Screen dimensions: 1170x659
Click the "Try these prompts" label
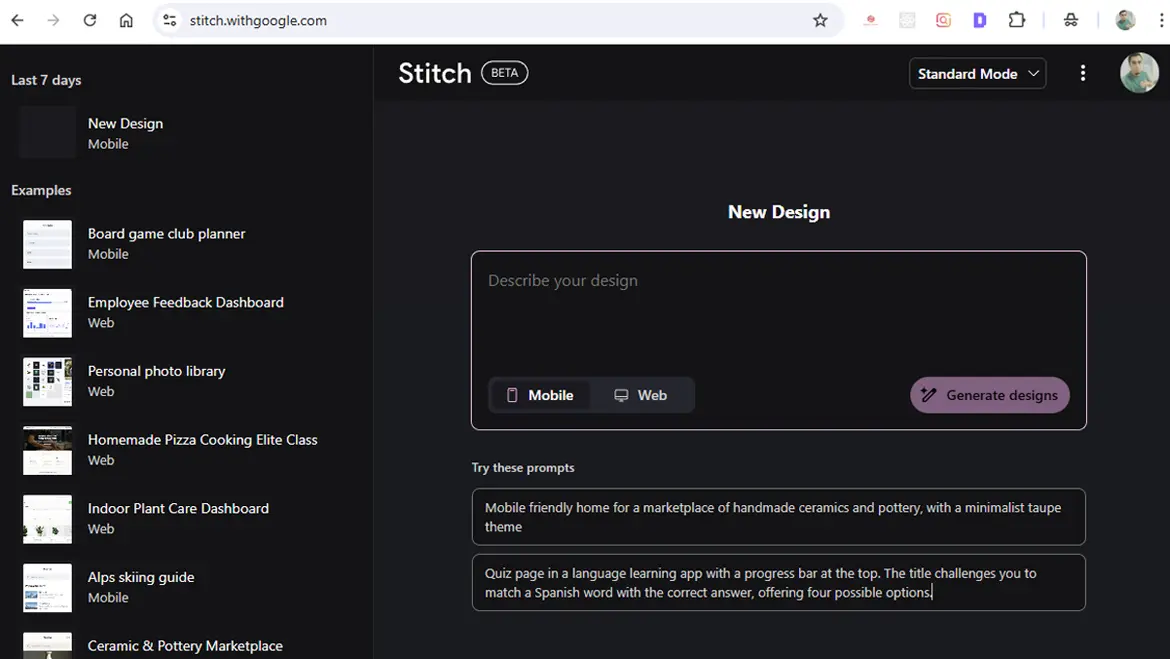point(523,468)
